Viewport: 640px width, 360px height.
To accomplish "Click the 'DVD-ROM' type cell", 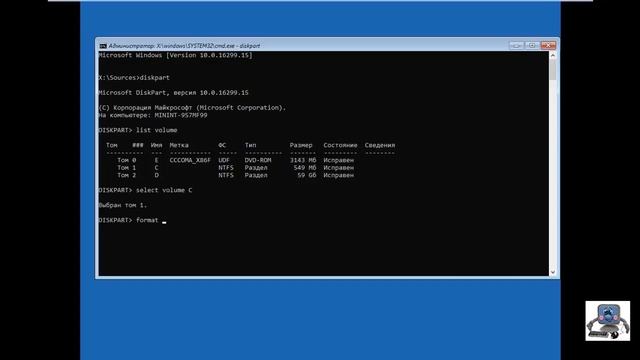I will tap(258, 160).
